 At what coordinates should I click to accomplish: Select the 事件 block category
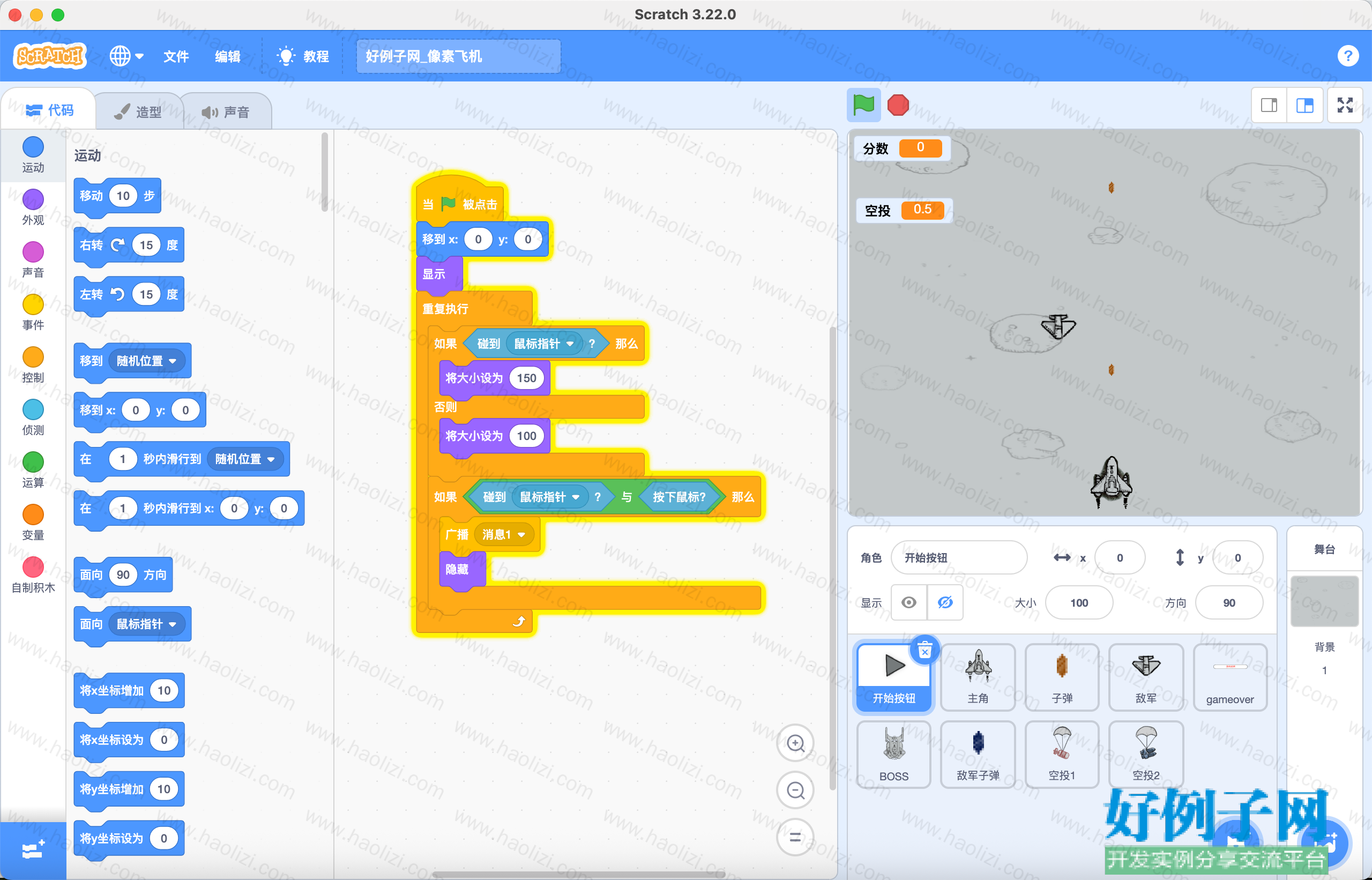(x=33, y=312)
